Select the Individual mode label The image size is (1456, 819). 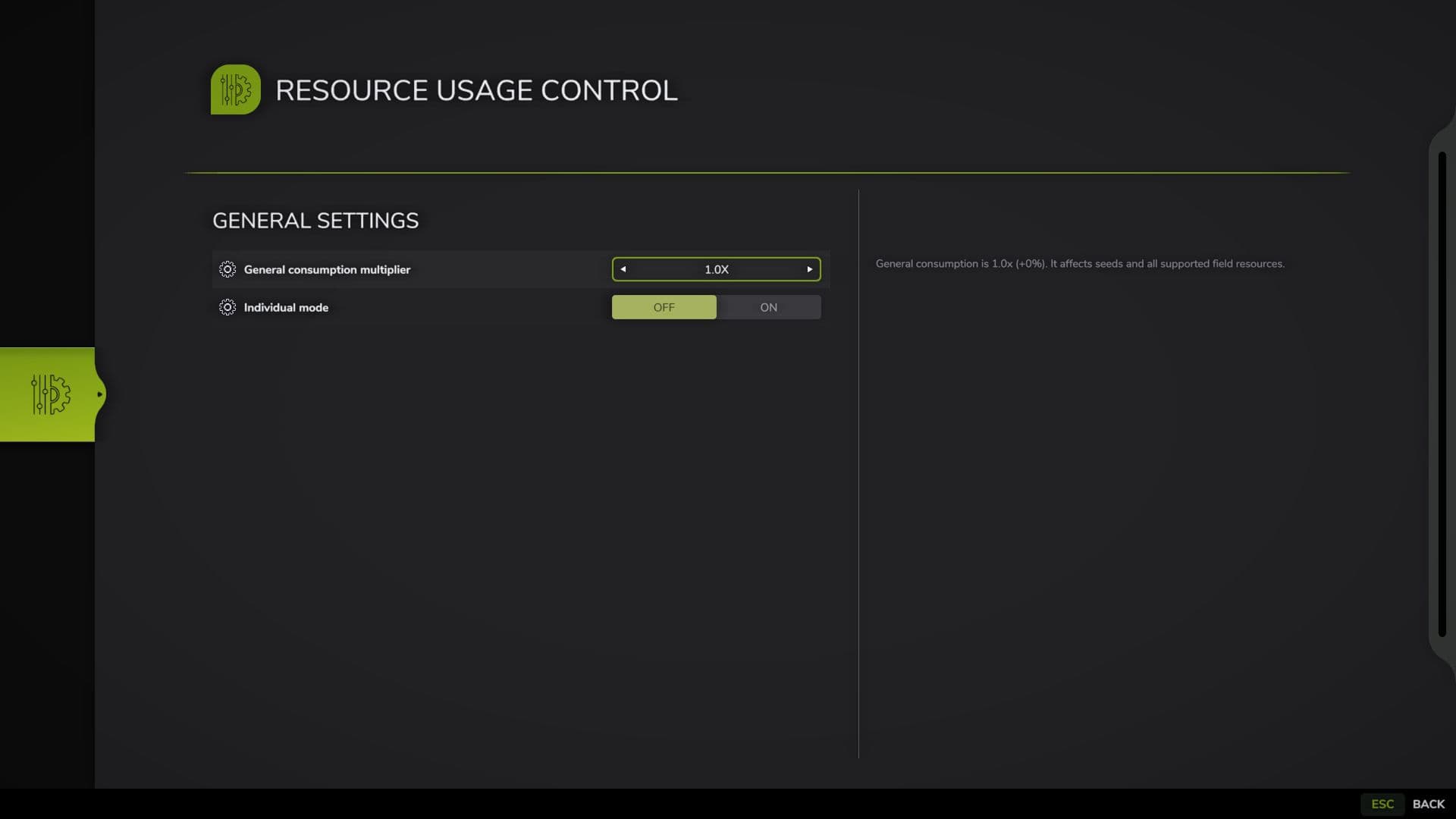286,307
